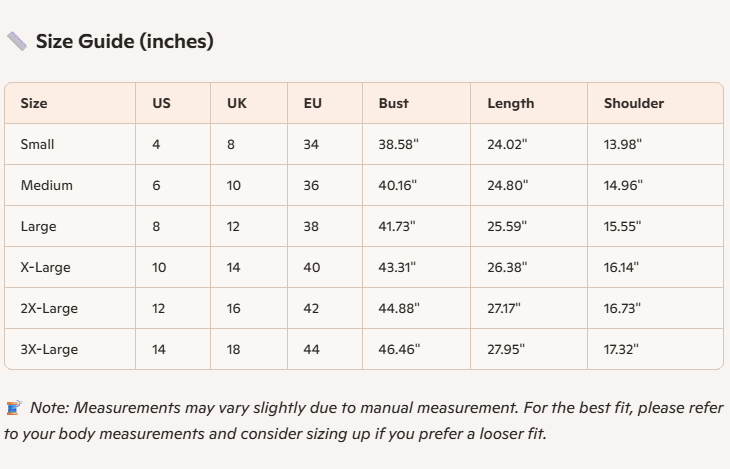Click the ruler icon beside Size Guide
730x469 pixels.
tap(17, 41)
